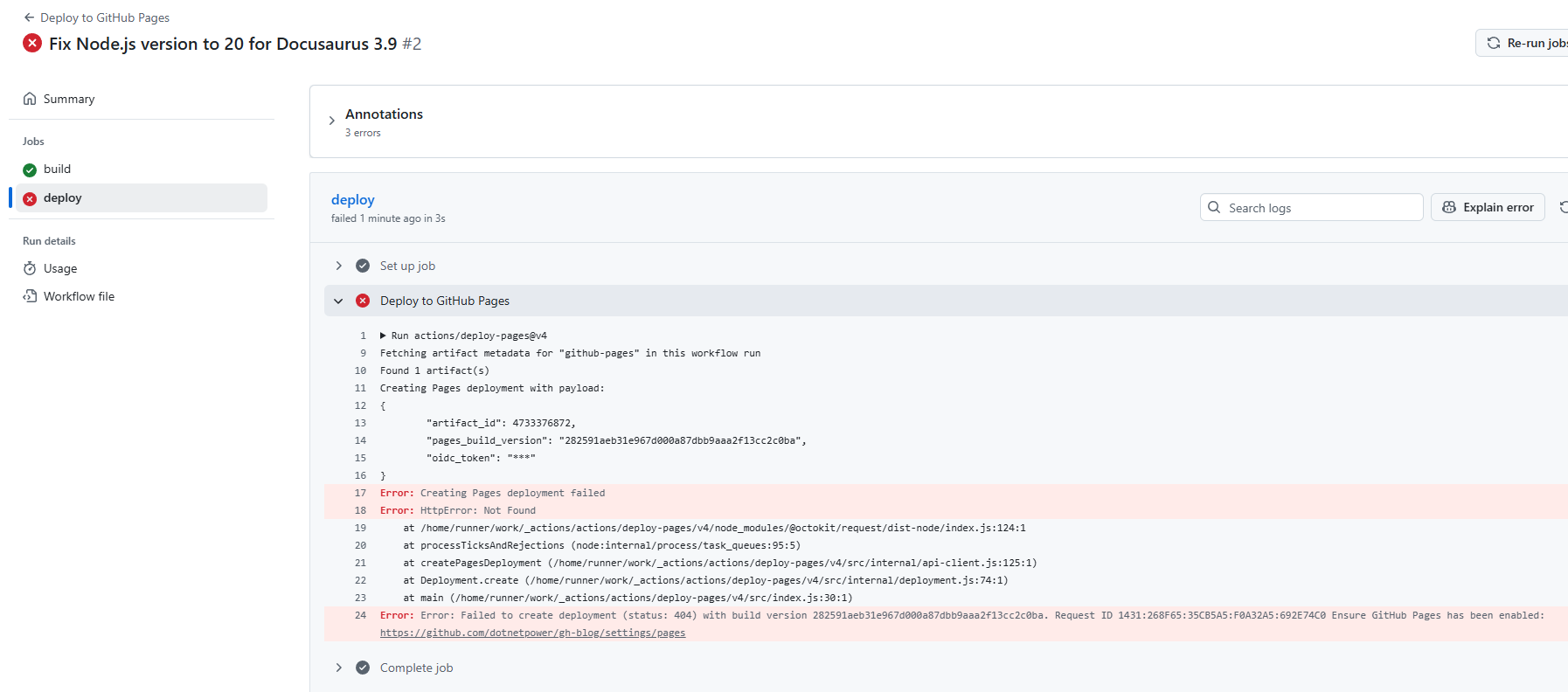The width and height of the screenshot is (1568, 692).
Task: Click the stopwatch icon next to Usage
Action: 30,268
